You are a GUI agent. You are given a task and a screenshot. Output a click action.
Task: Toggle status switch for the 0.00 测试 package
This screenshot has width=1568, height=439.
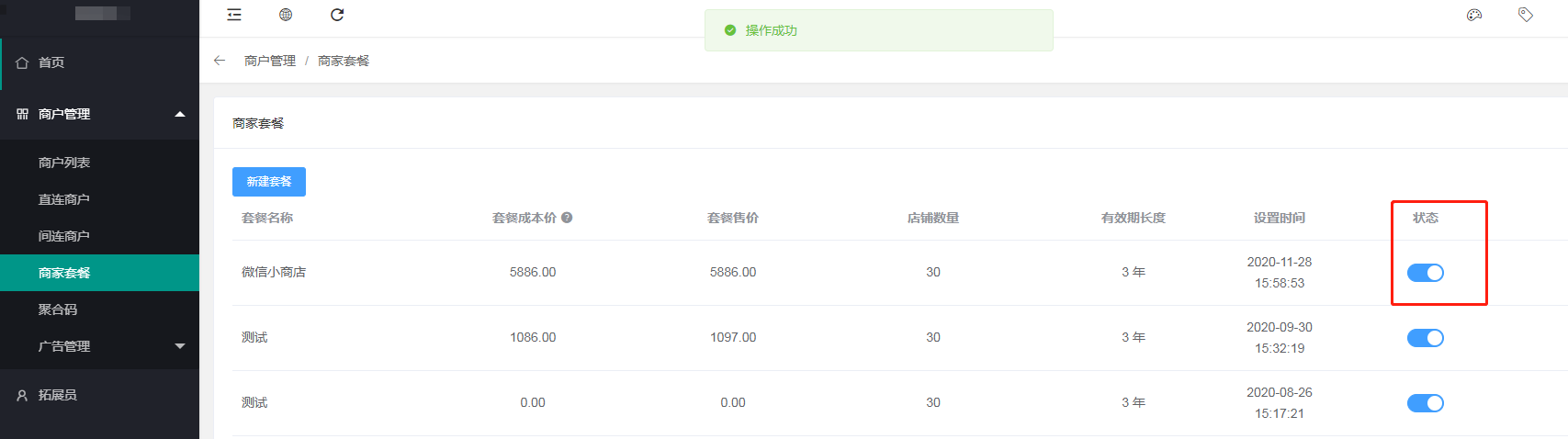(x=1426, y=403)
